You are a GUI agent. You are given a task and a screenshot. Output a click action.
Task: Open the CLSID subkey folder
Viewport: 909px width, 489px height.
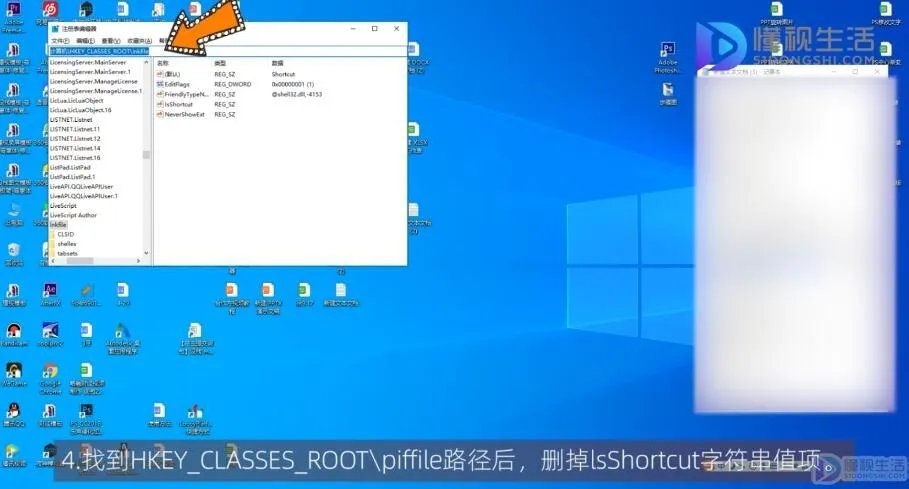66,234
